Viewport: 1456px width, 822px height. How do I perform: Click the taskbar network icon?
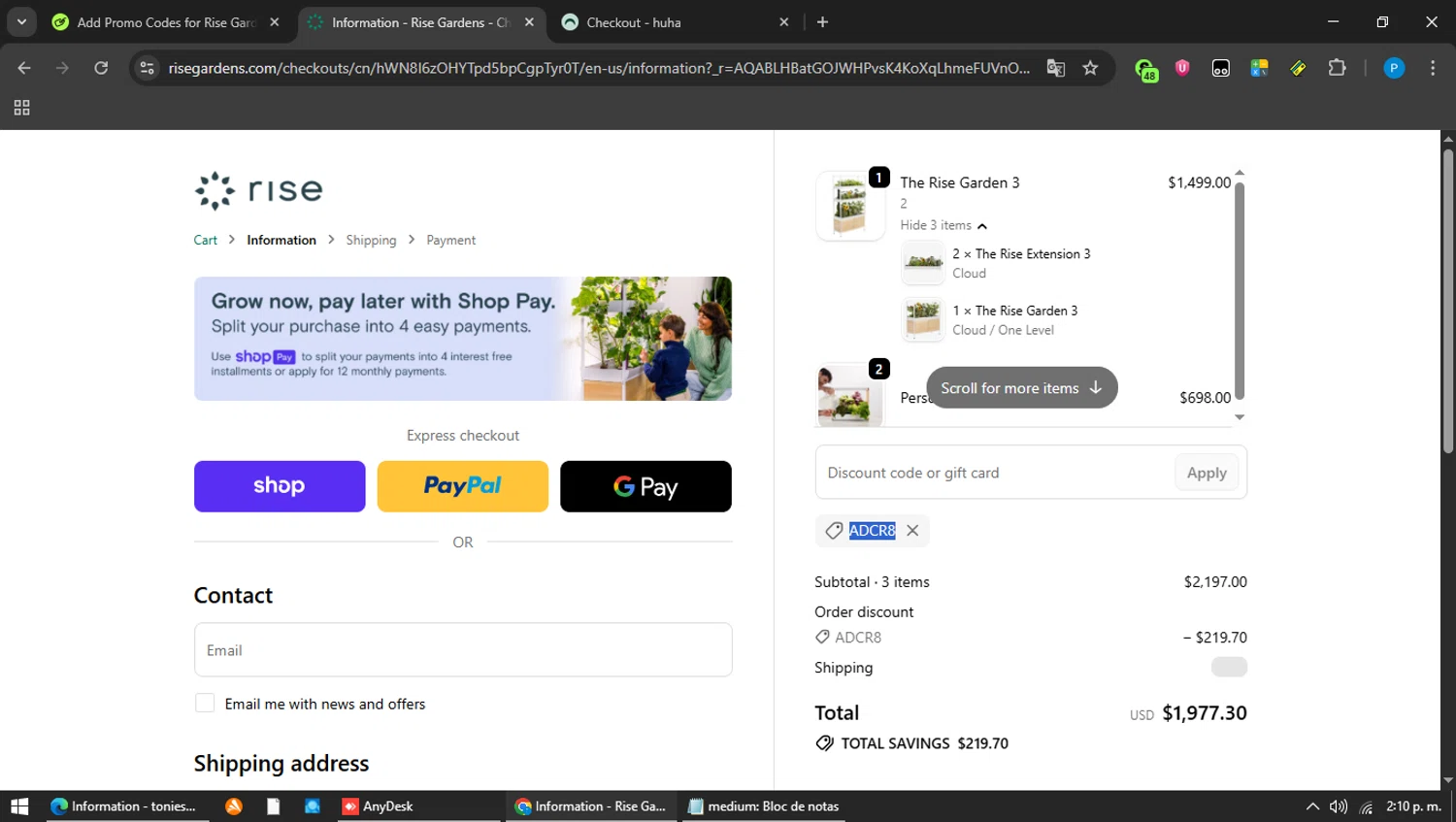click(1366, 806)
